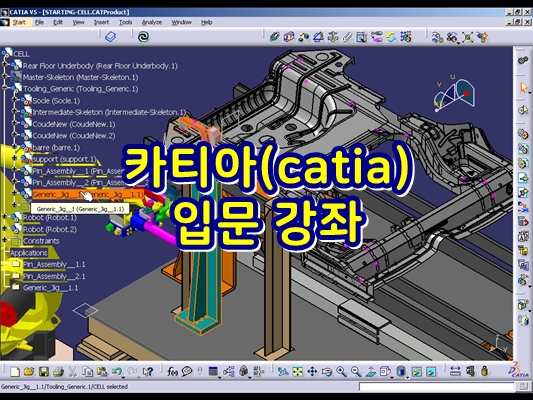
Task: Click the button beside the command field
Action: tap(524, 386)
